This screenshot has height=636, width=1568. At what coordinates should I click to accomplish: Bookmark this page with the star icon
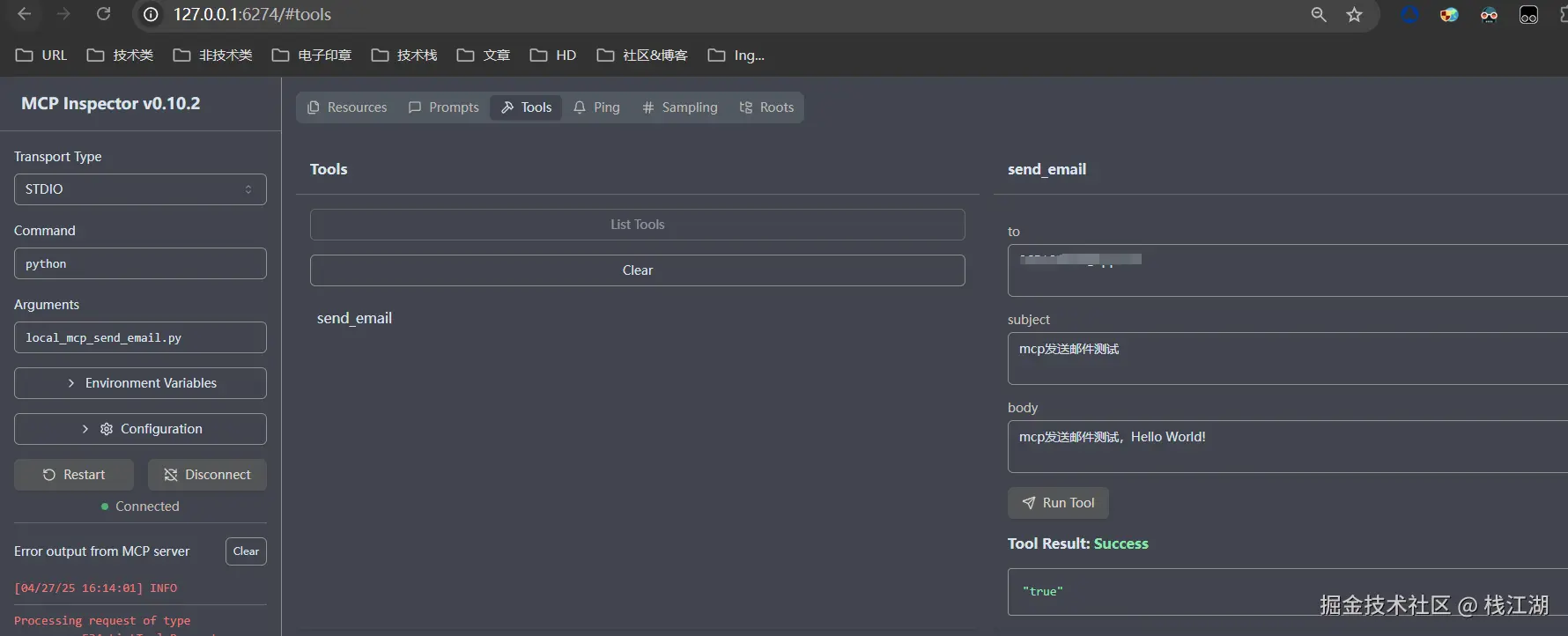click(1354, 14)
